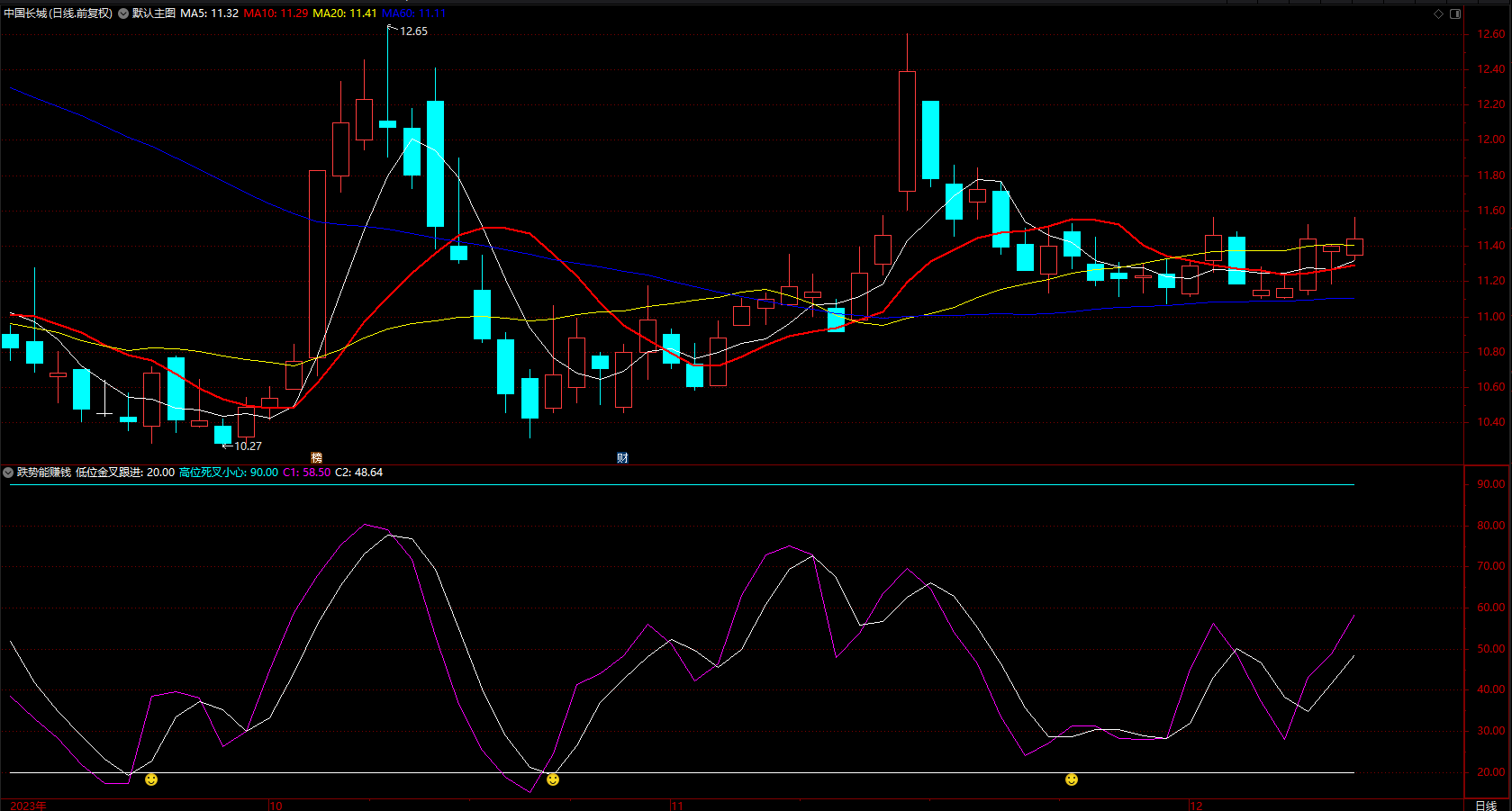
Task: Open the main chart indicator dropdown arrow
Action: pos(123,14)
